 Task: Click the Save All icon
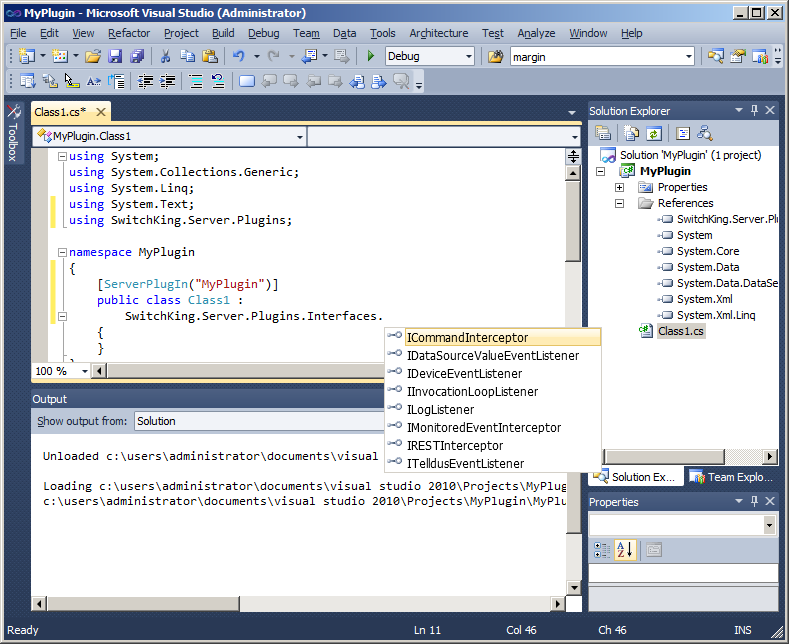[x=137, y=56]
